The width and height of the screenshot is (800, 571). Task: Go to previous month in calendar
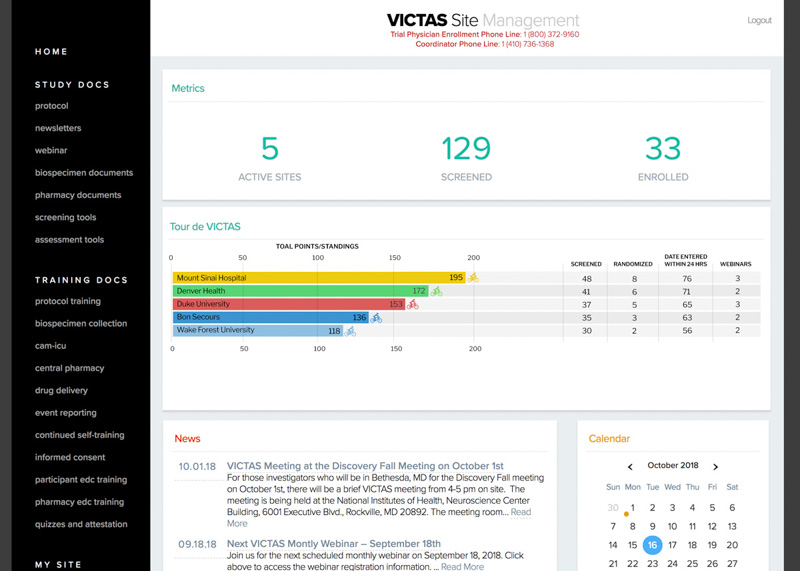(x=630, y=467)
